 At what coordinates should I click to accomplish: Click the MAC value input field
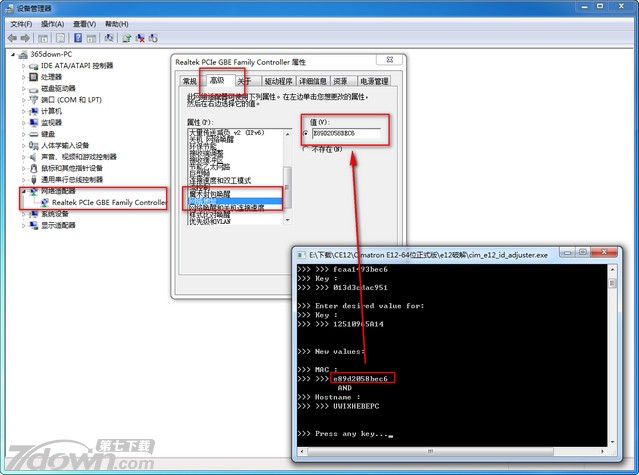coord(346,133)
